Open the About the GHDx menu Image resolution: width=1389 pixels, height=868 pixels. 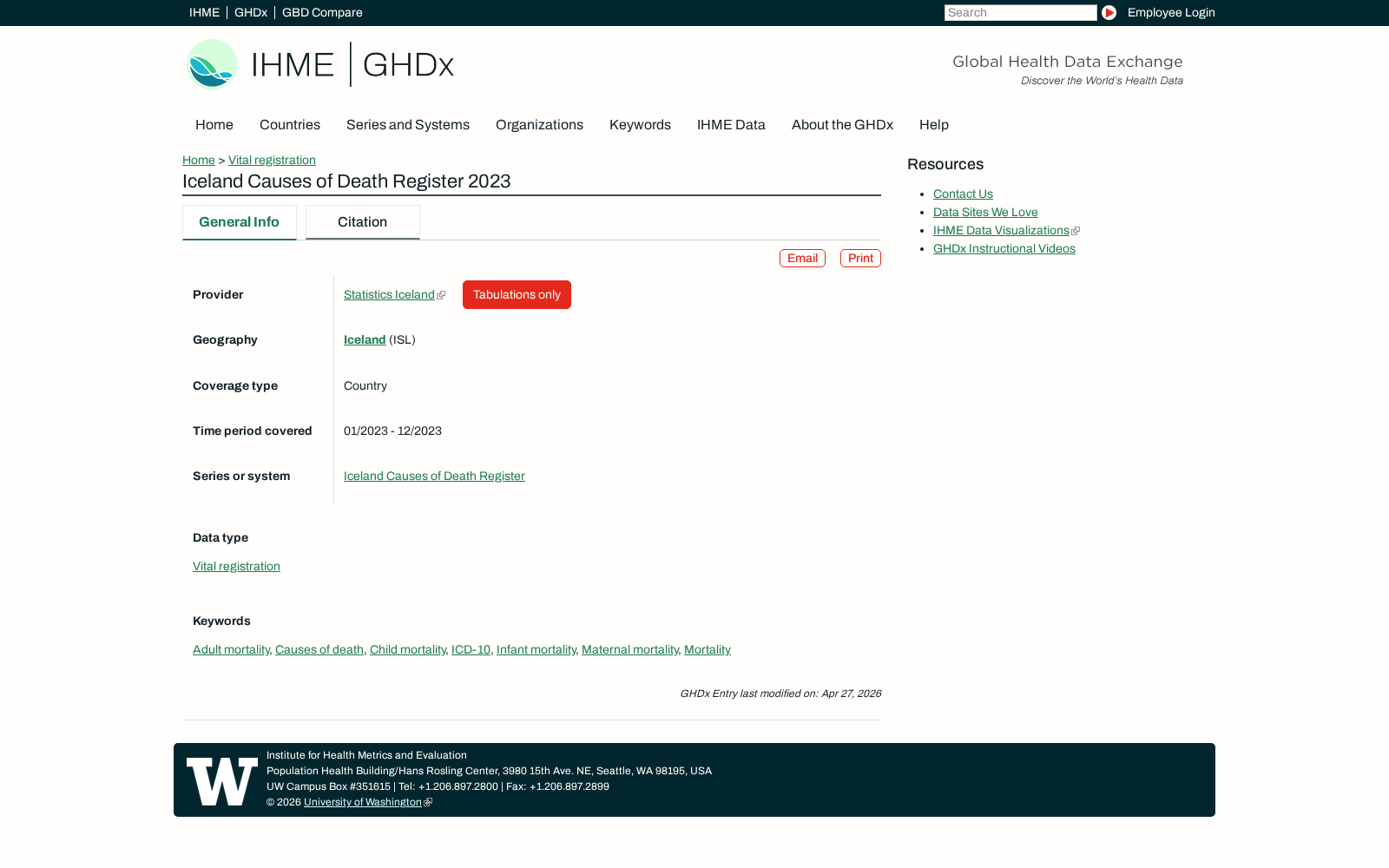coord(842,125)
